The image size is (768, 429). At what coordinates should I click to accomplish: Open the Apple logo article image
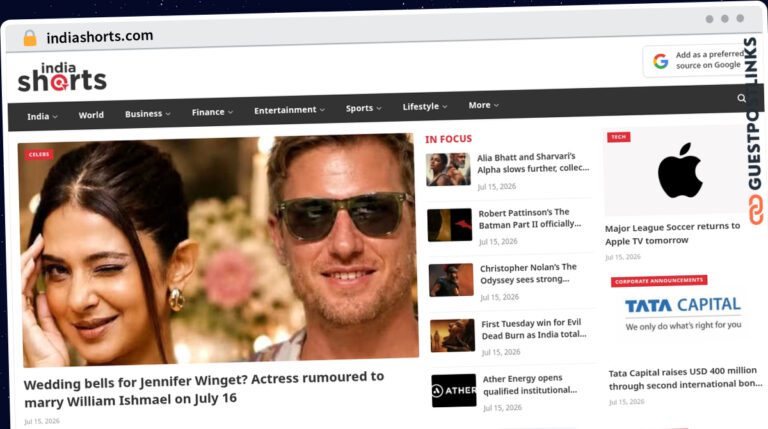[679, 170]
